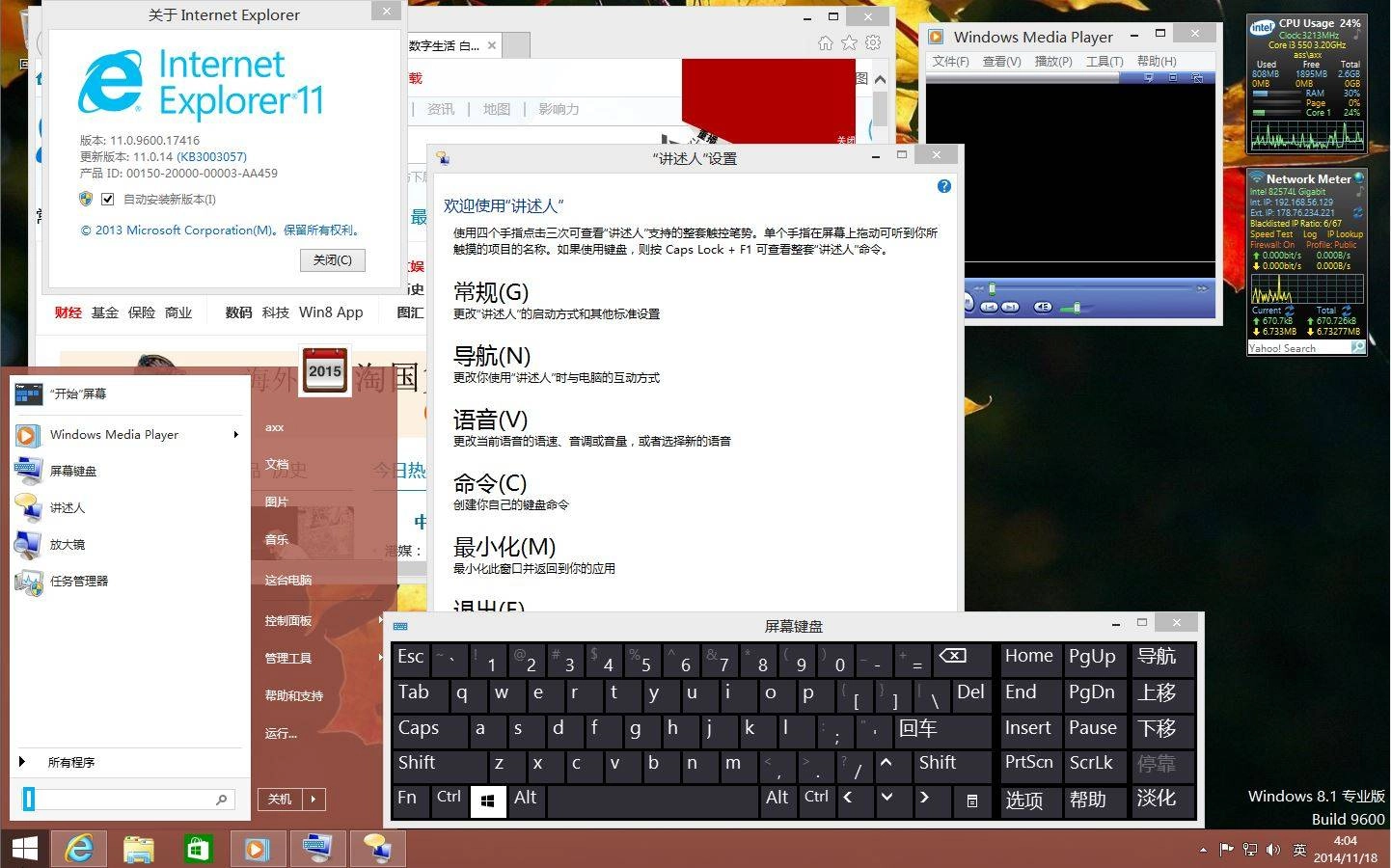Image resolution: width=1391 pixels, height=868 pixels.
Task: Open 命令(C) Narrator command settings
Action: click(490, 483)
